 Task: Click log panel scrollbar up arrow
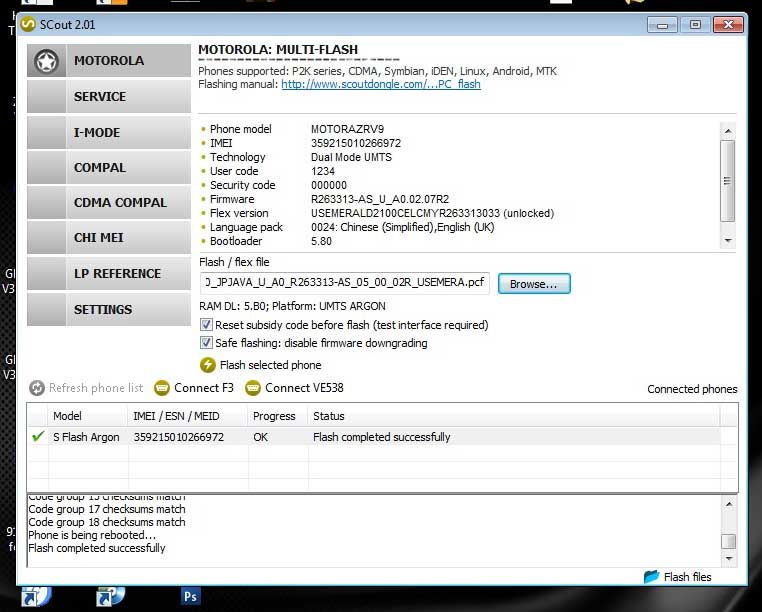click(728, 504)
